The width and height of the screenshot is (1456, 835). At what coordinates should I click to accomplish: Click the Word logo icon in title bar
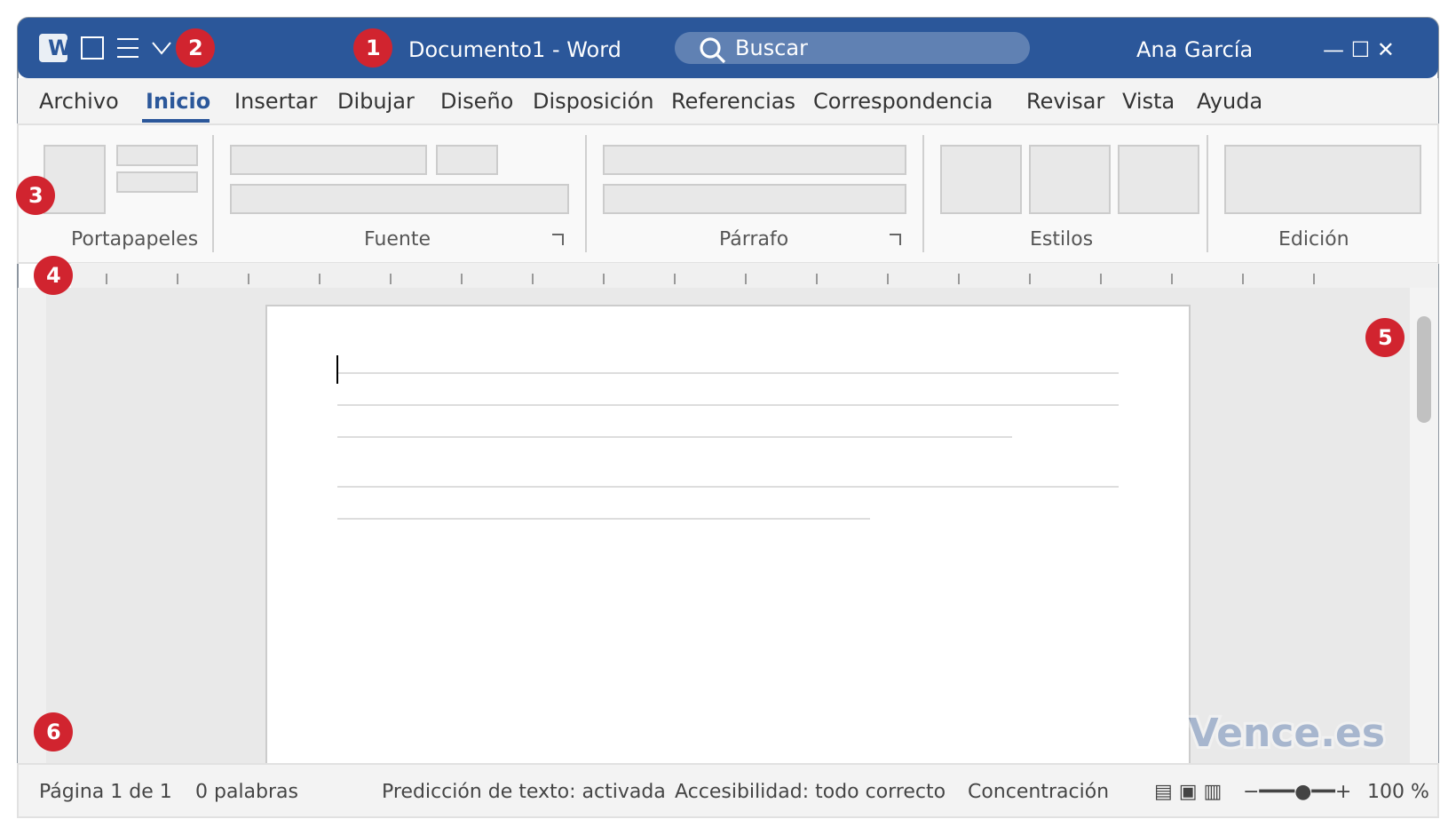point(53,48)
